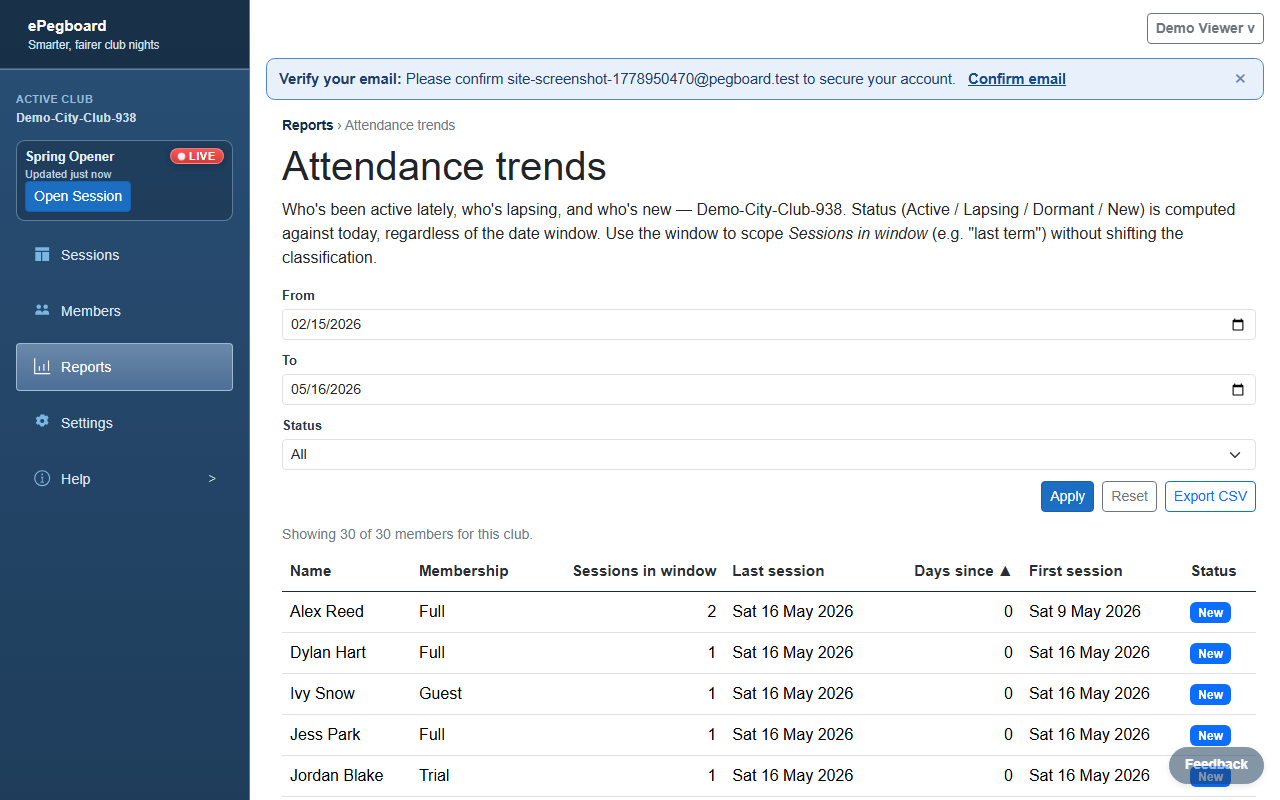Click the Help info circle icon
Screen dimensions: 1280x800
42,479
